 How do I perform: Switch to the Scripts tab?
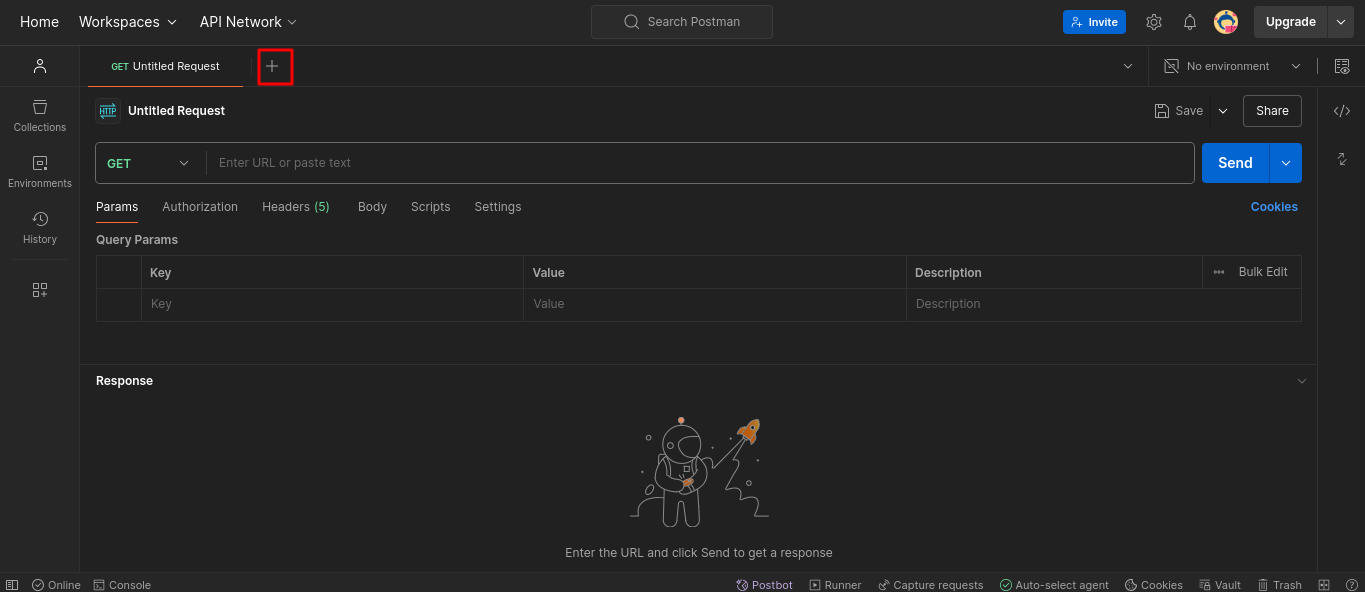pyautogui.click(x=430, y=207)
